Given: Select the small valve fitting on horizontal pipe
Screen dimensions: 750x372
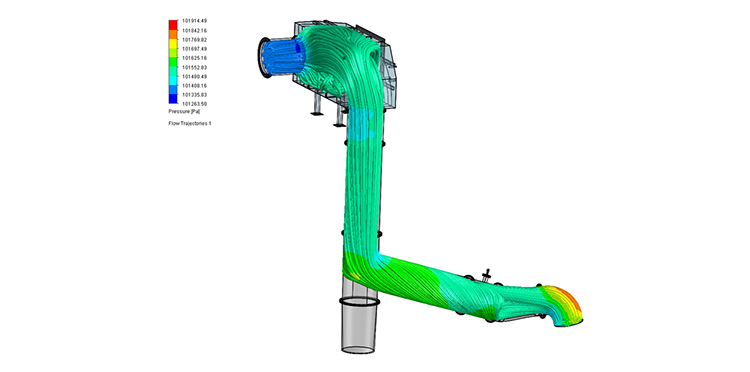Looking at the screenshot, I should pos(487,275).
